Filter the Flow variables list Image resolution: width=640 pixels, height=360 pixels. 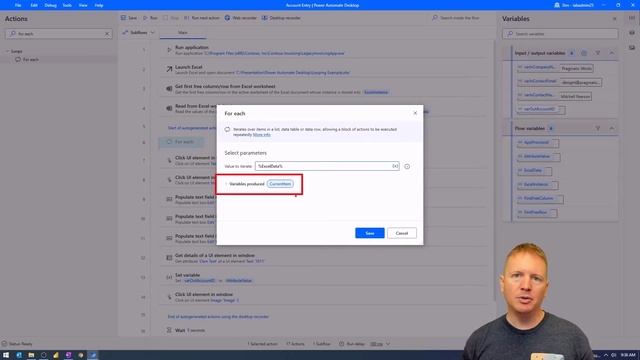[x=598, y=129]
